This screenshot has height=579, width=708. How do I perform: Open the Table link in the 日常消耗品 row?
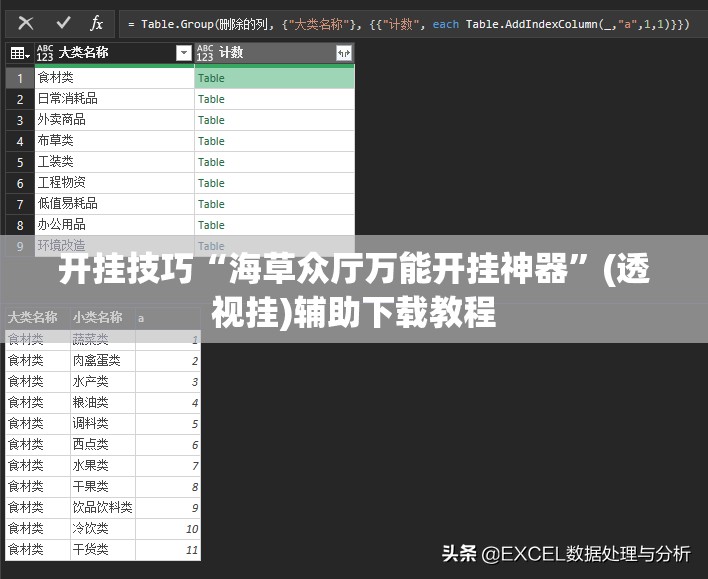click(x=211, y=99)
